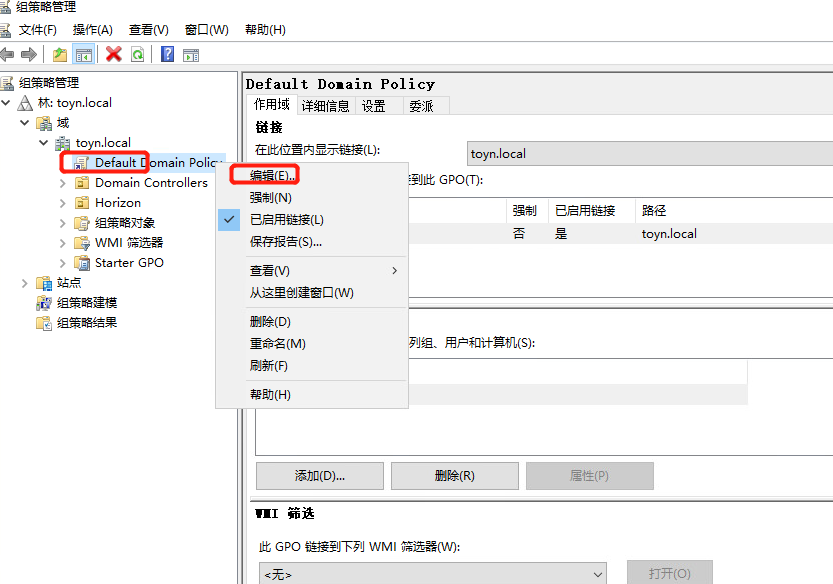The image size is (833, 584).
Task: Toggle 已启用链接(L) checked menu item
Action: point(312,219)
